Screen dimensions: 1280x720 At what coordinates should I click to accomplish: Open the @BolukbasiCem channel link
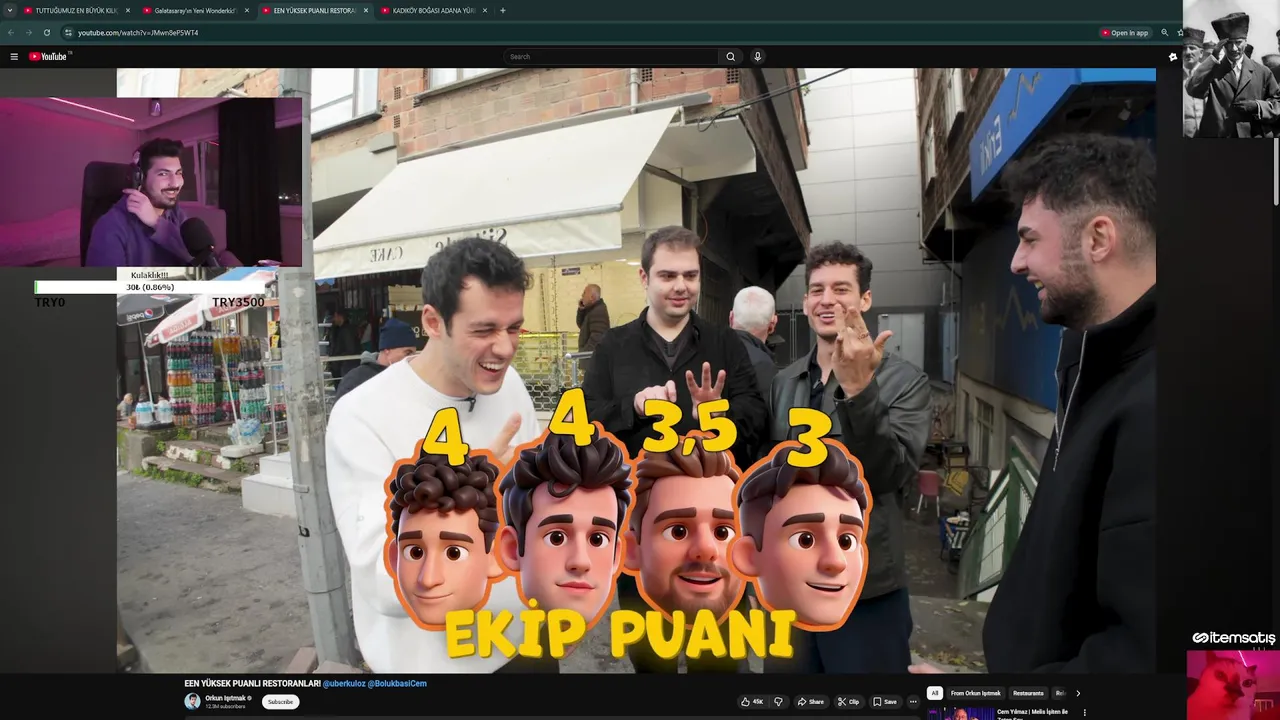[397, 683]
